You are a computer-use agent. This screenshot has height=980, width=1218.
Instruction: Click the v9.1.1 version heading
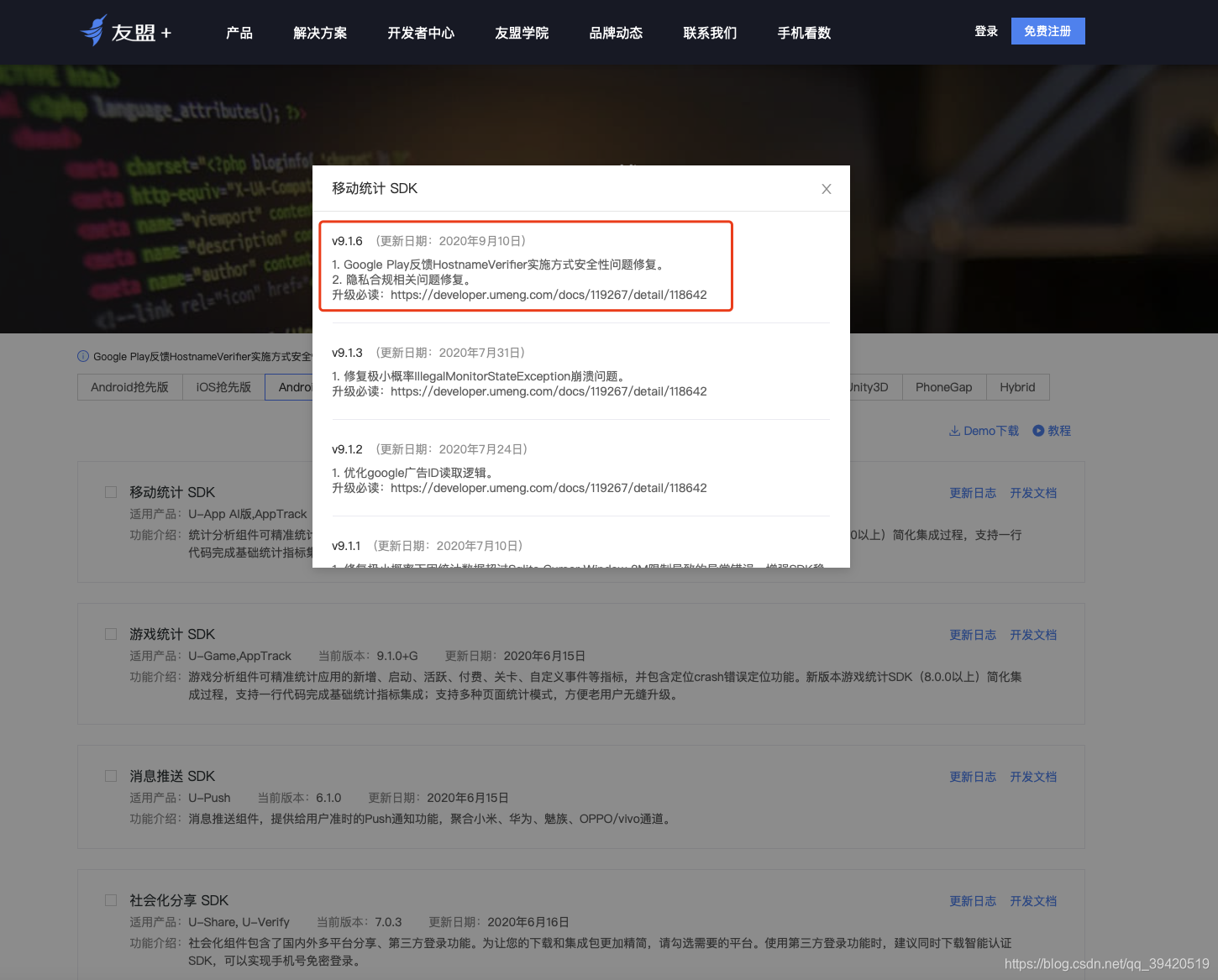coord(346,546)
